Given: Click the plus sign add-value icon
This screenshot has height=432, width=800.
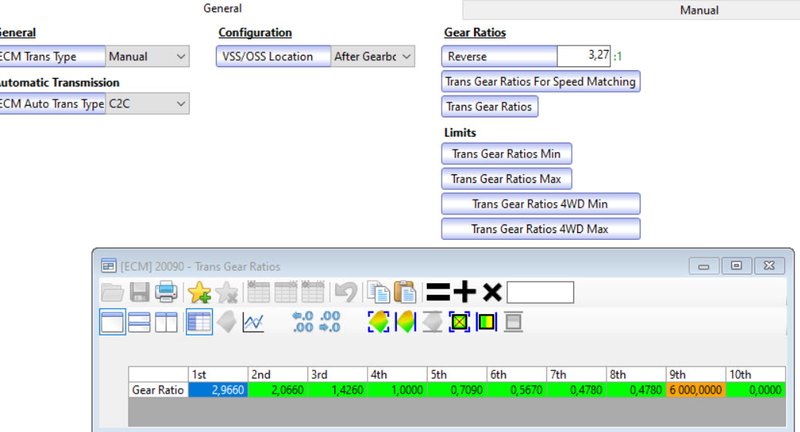Looking at the screenshot, I should 465,292.
